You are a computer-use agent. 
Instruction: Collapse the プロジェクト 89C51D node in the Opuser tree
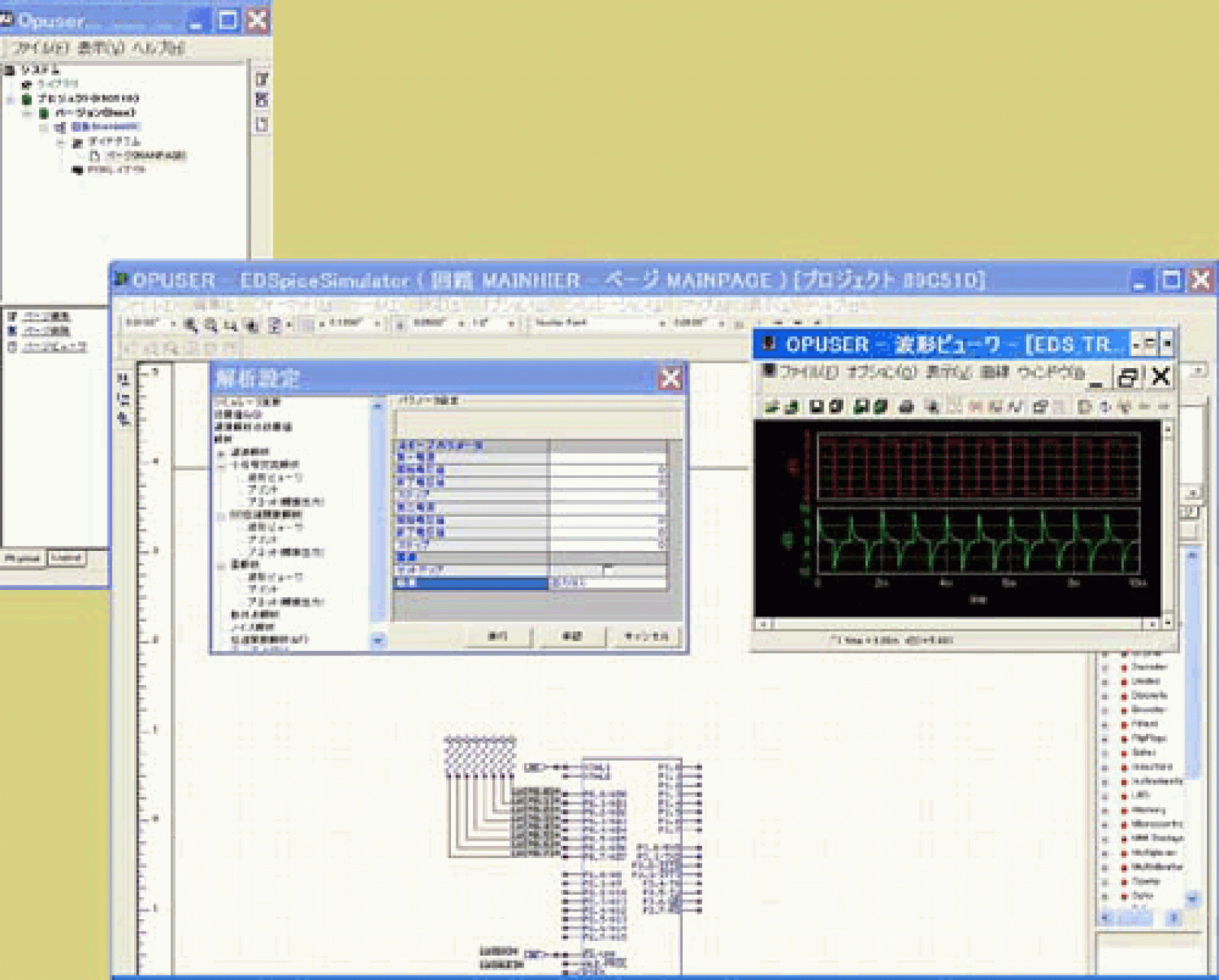[11, 99]
